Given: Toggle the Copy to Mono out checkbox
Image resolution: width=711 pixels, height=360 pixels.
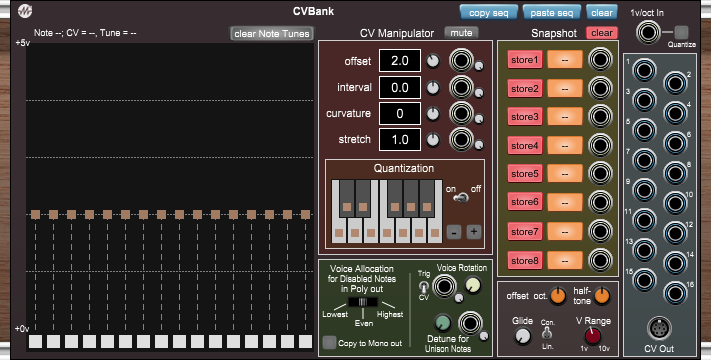Looking at the screenshot, I should pos(330,343).
